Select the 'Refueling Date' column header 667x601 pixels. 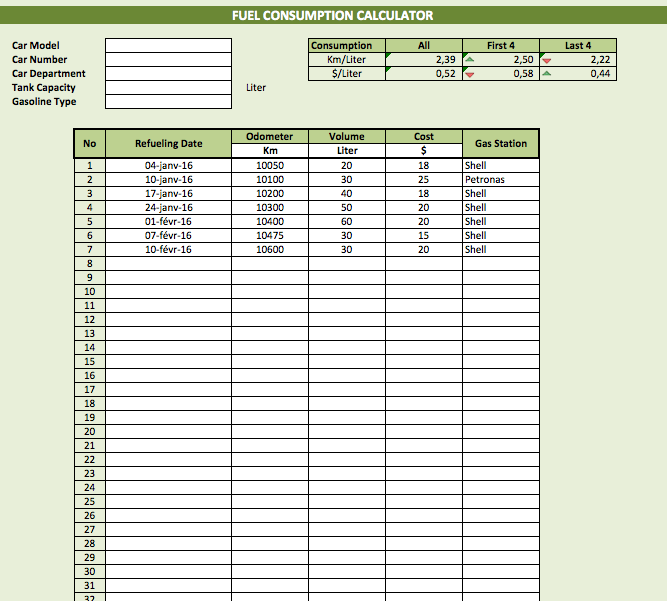coord(168,144)
